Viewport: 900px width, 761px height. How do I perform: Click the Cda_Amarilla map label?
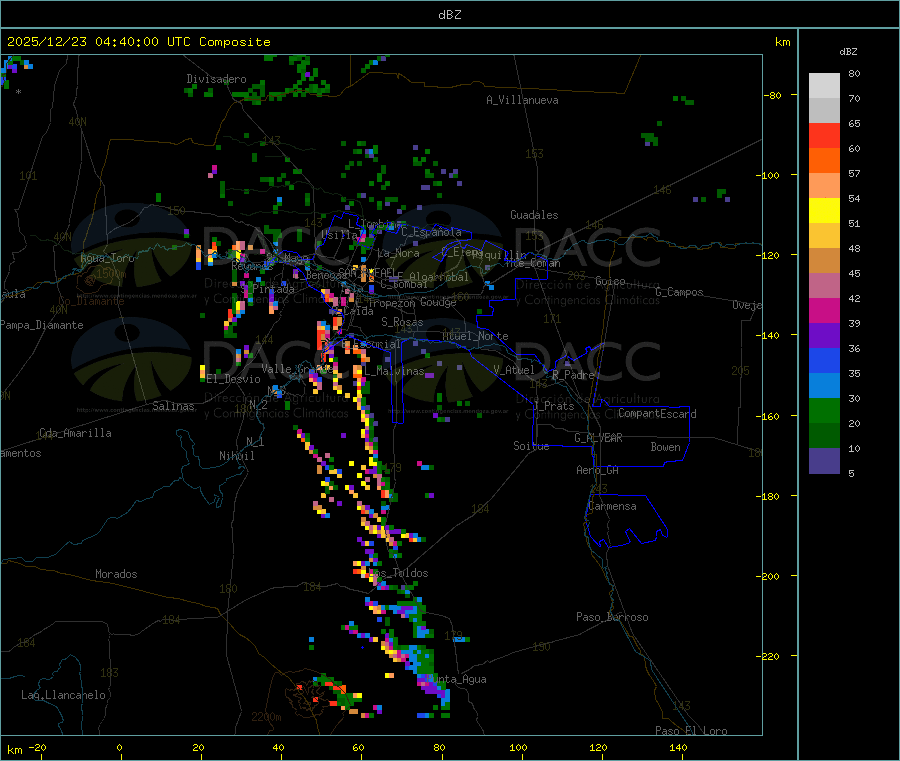tap(75, 433)
